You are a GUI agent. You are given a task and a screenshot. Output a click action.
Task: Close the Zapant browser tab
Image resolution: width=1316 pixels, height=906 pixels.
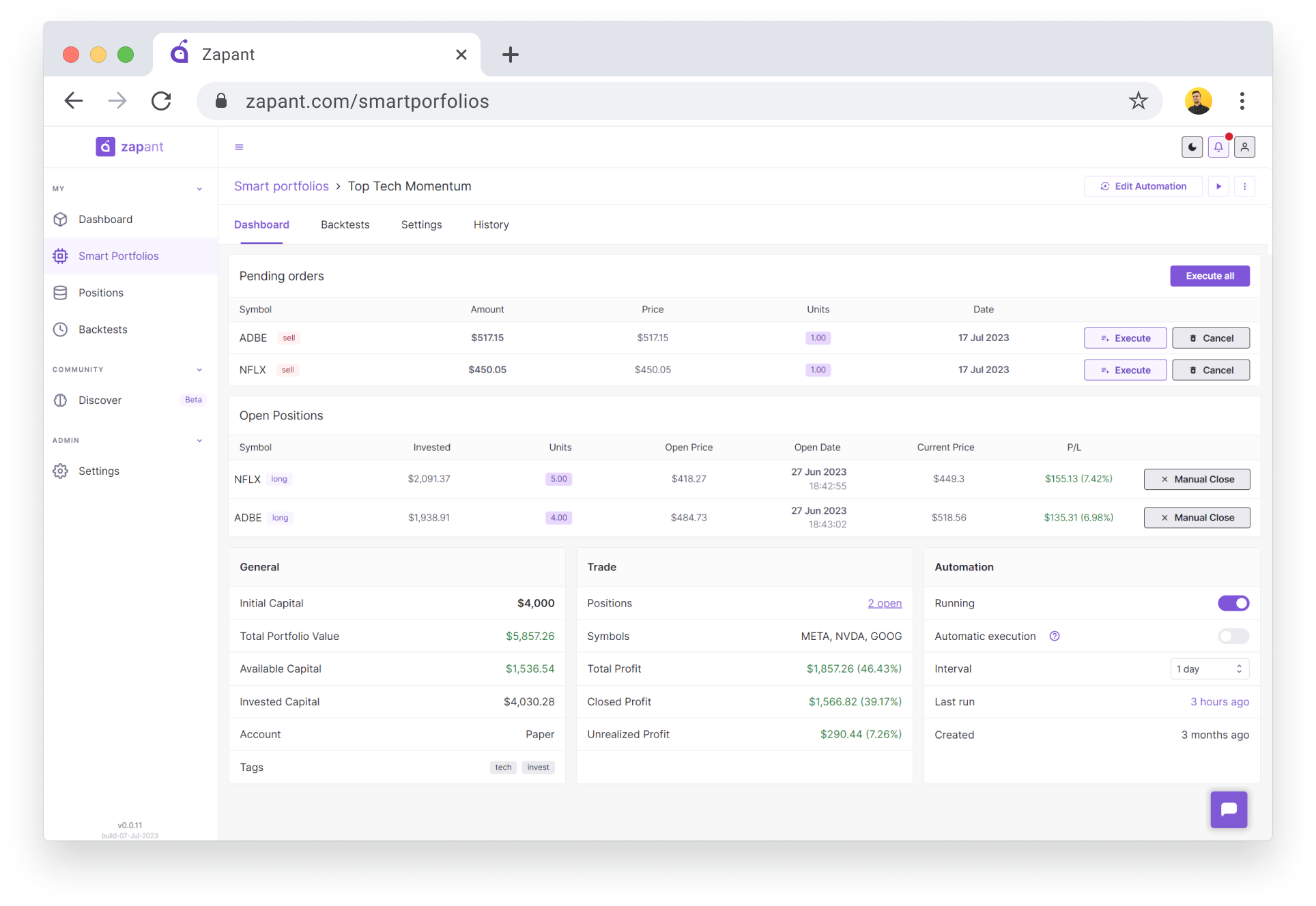click(461, 55)
